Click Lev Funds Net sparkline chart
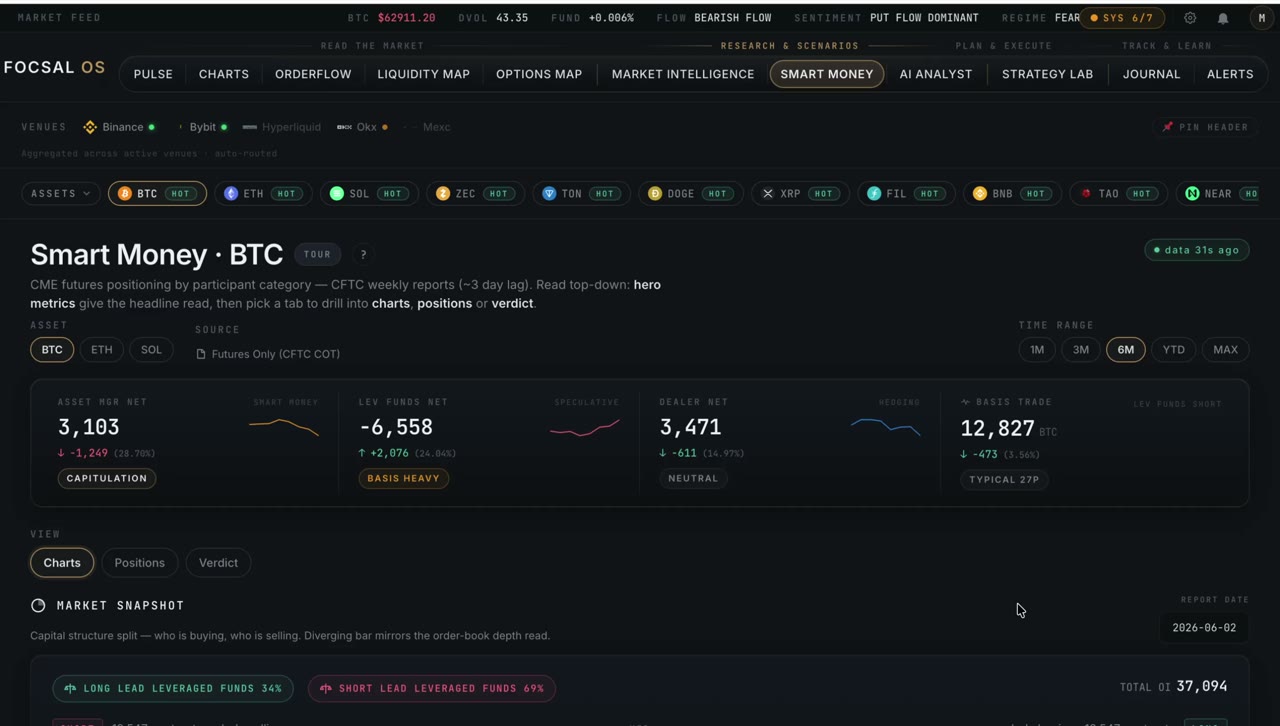 pyautogui.click(x=585, y=428)
